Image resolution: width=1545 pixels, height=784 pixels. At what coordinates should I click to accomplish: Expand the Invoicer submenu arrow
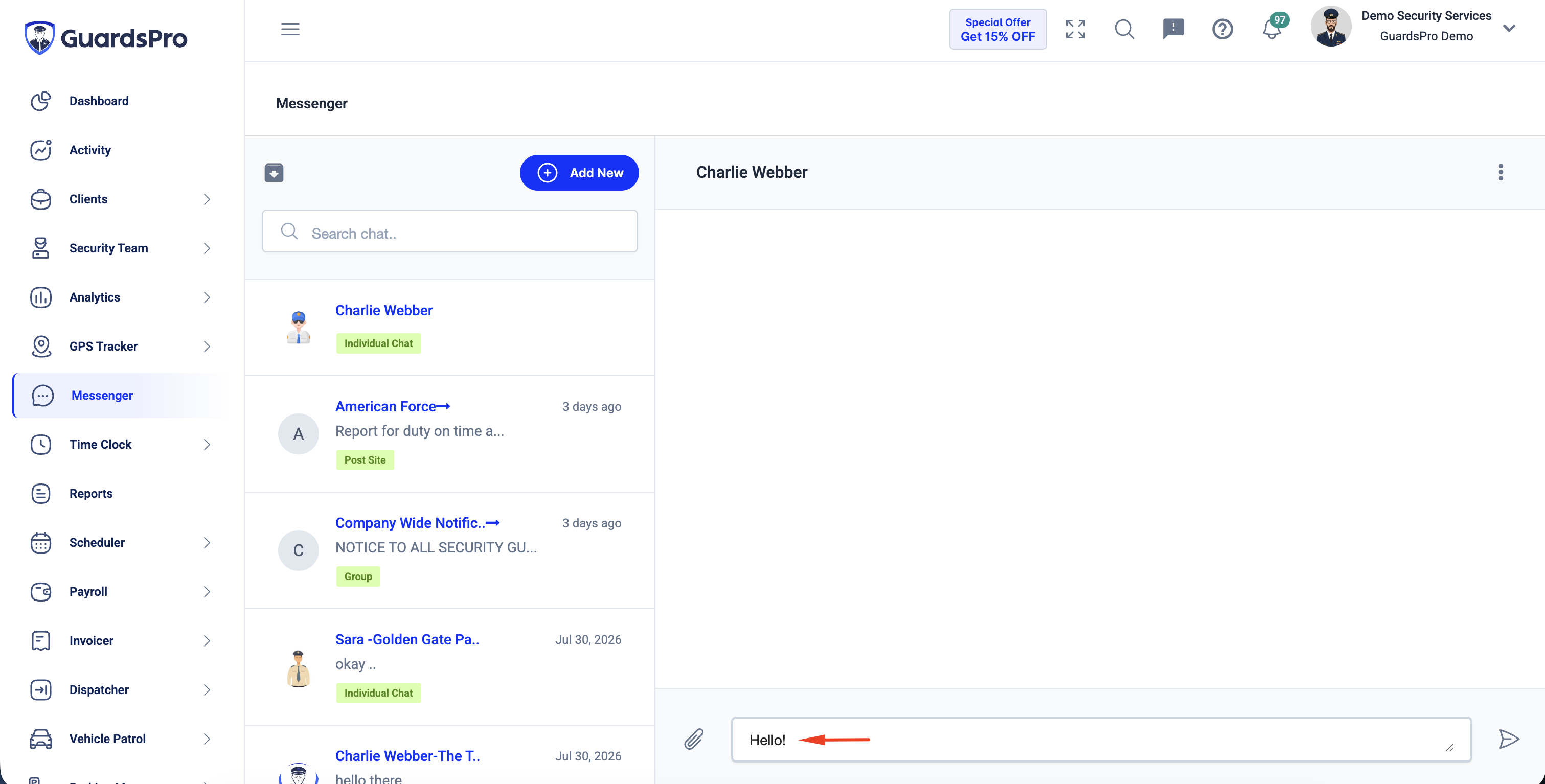(207, 641)
